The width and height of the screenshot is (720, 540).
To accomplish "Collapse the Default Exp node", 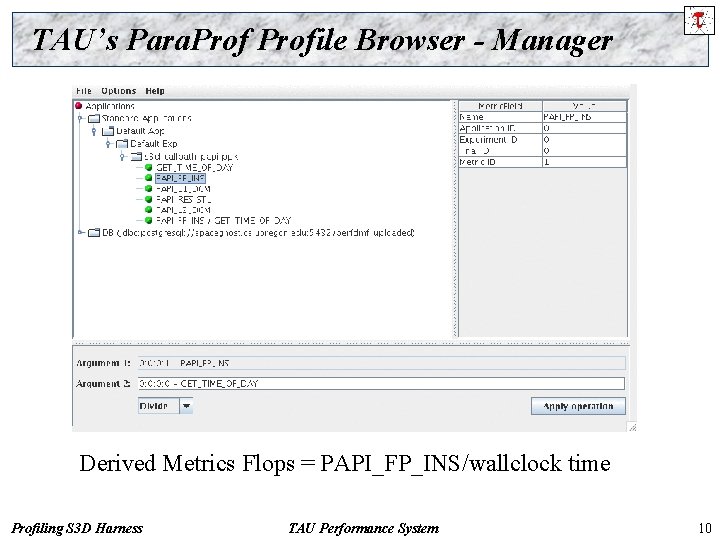I will point(108,144).
